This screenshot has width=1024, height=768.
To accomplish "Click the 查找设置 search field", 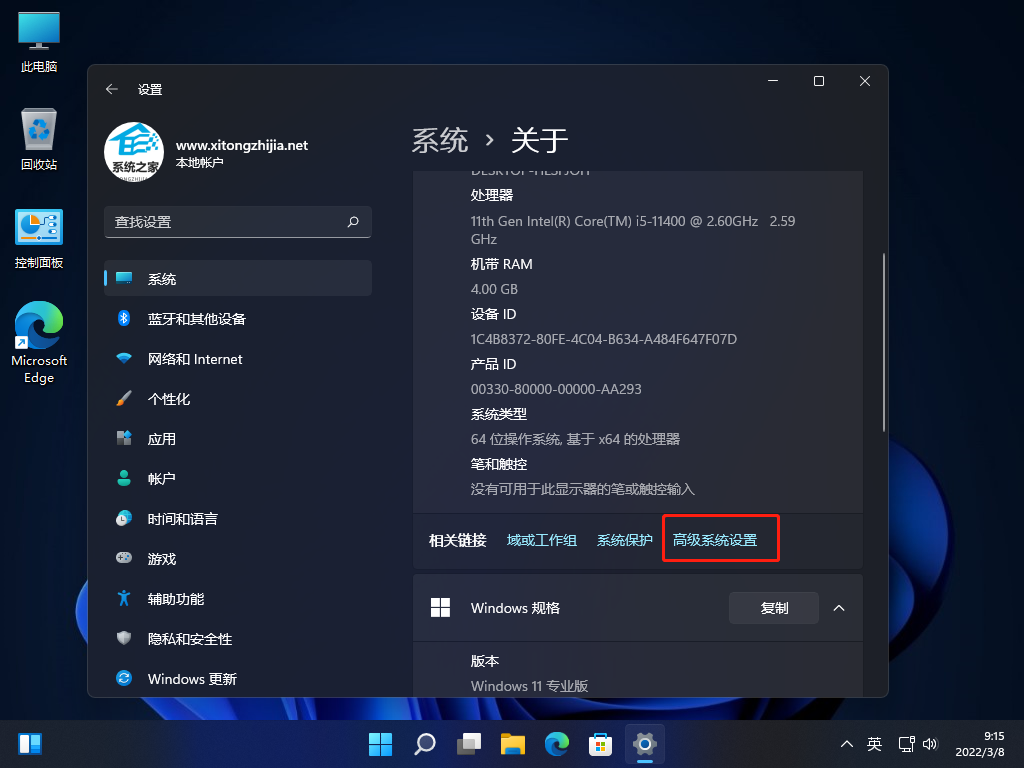I will click(237, 222).
